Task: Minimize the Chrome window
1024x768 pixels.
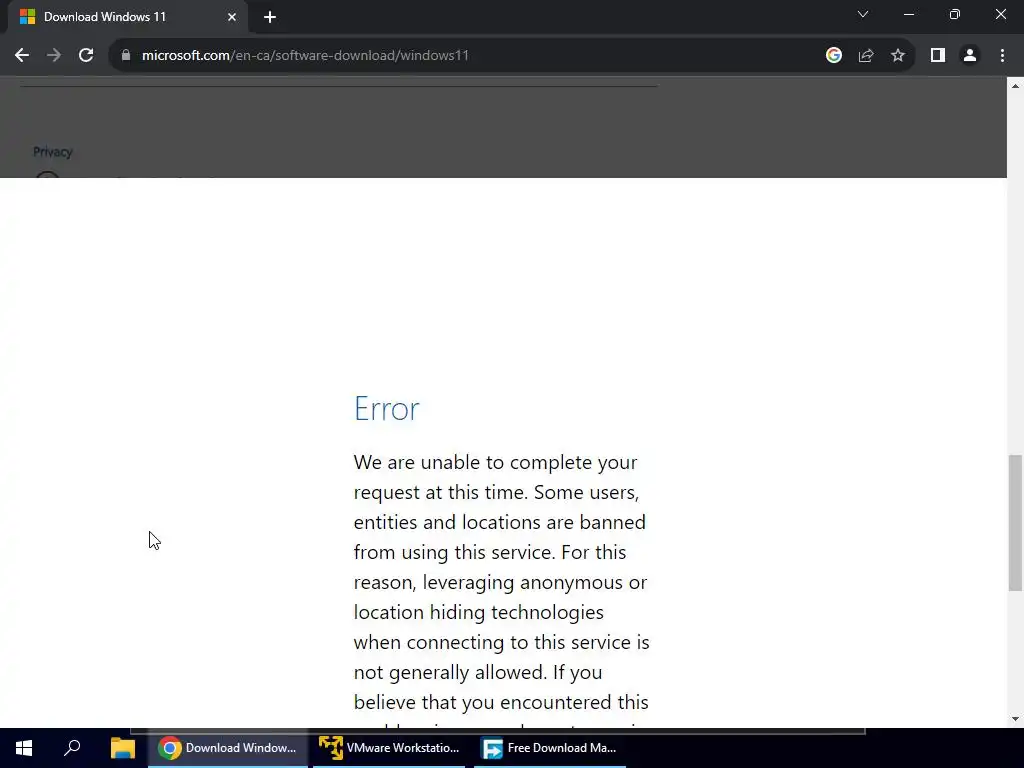Action: [x=909, y=14]
